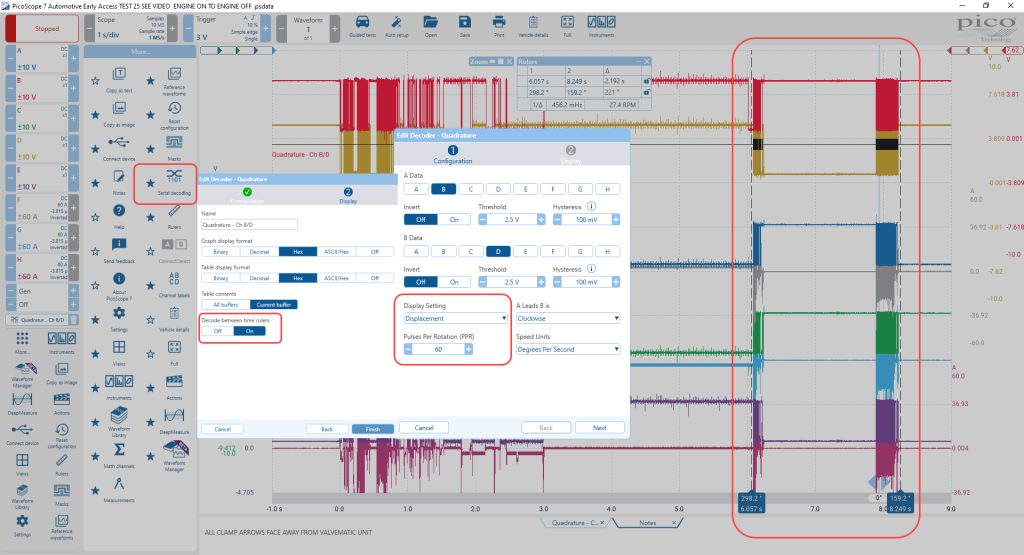Click the Hysteresis info icon for B Data
Image resolution: width=1024 pixels, height=555 pixels.
click(x=591, y=268)
